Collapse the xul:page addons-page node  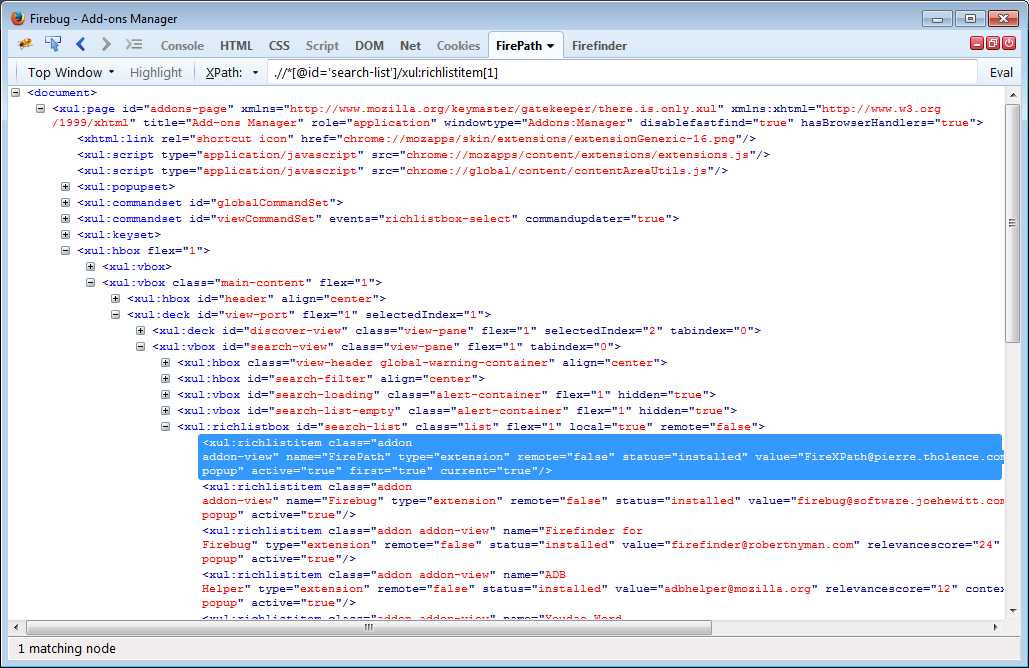point(41,108)
